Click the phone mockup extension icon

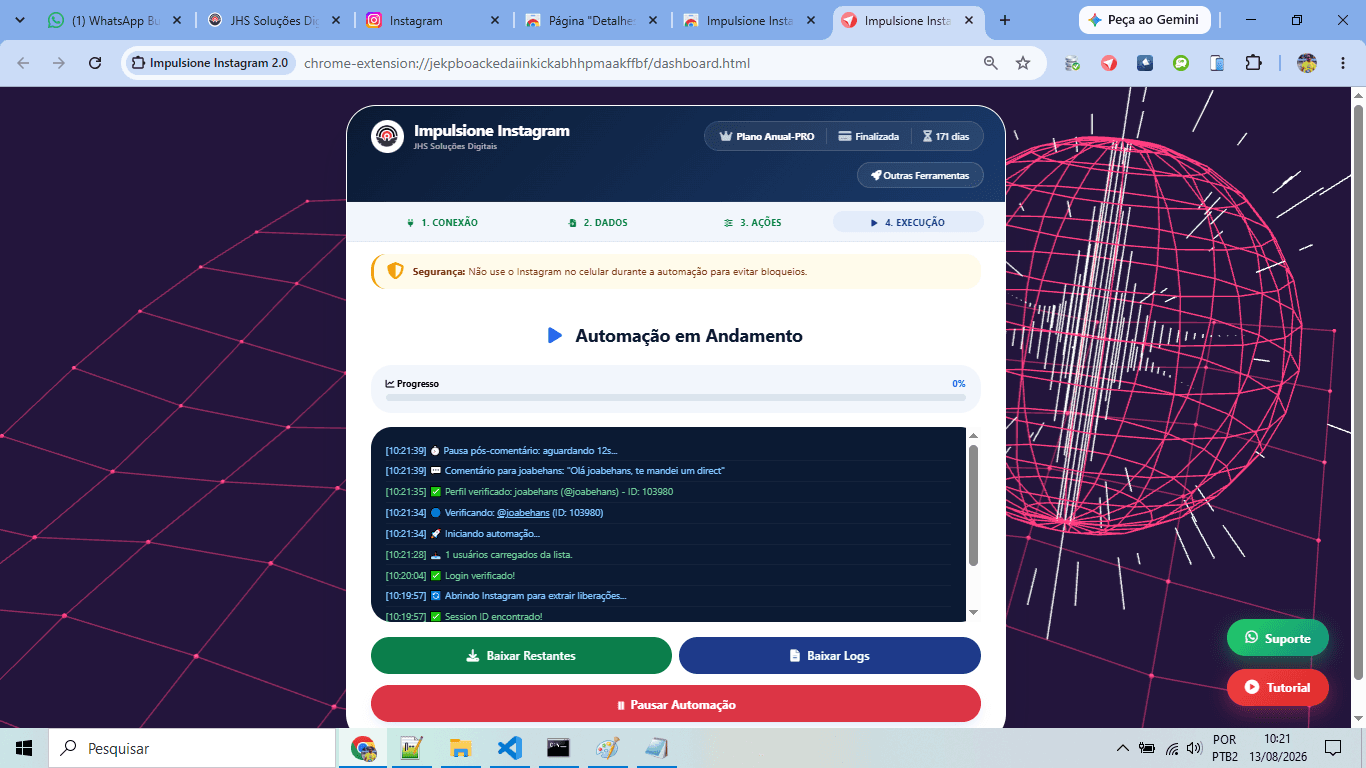point(1217,63)
